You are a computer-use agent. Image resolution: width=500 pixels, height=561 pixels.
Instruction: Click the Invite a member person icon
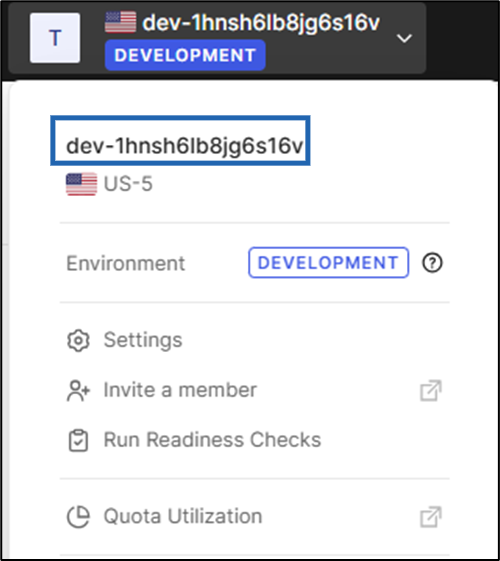click(x=78, y=391)
